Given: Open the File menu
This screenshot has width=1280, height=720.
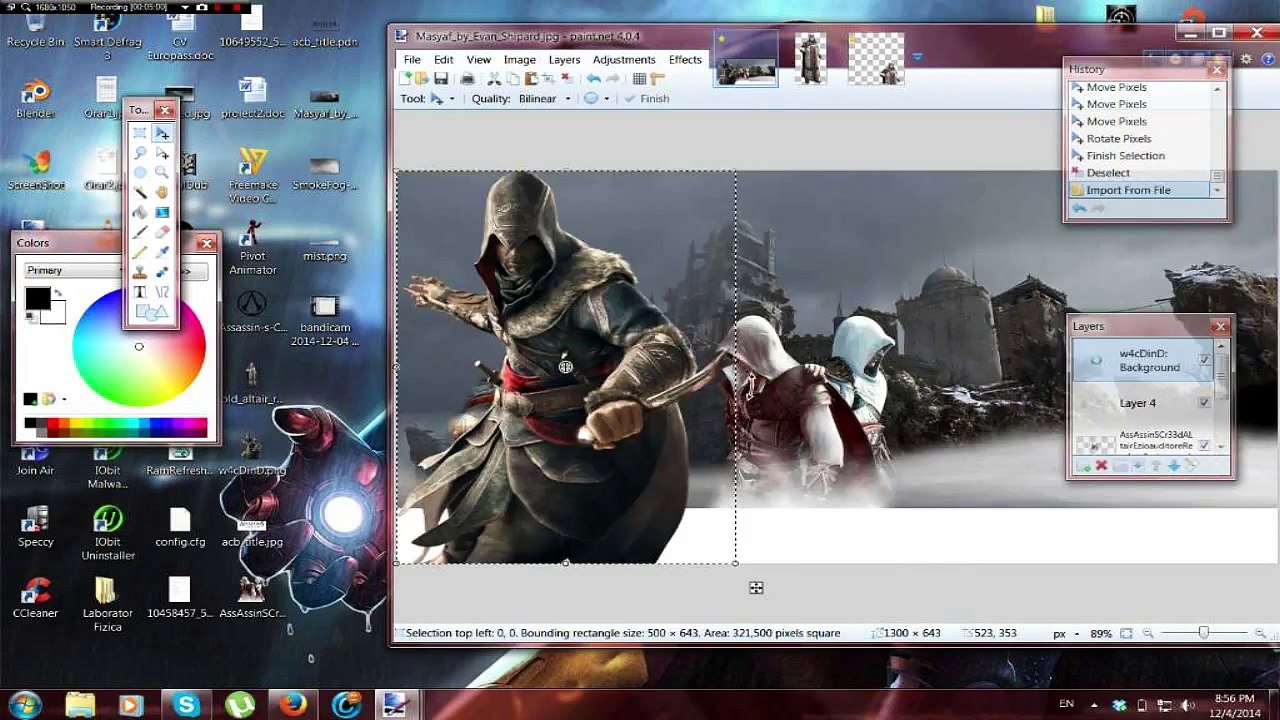Looking at the screenshot, I should pyautogui.click(x=412, y=60).
